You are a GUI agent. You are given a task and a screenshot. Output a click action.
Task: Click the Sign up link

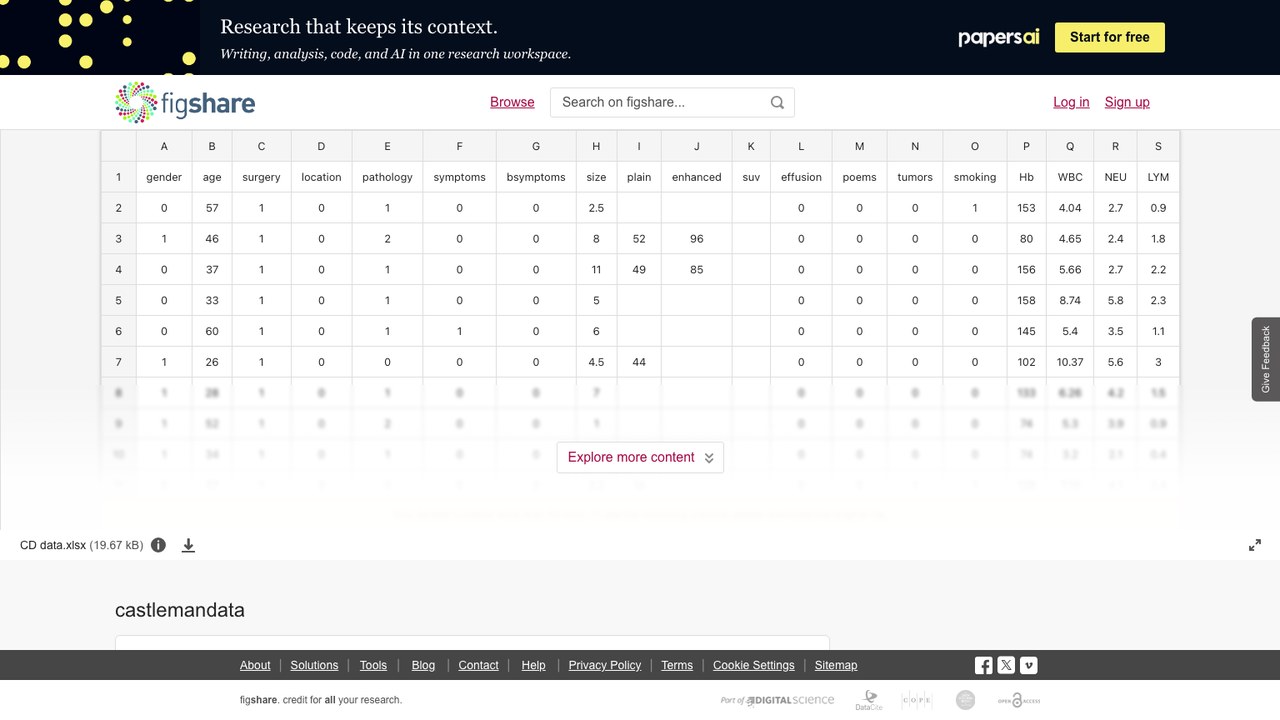pos(1127,102)
